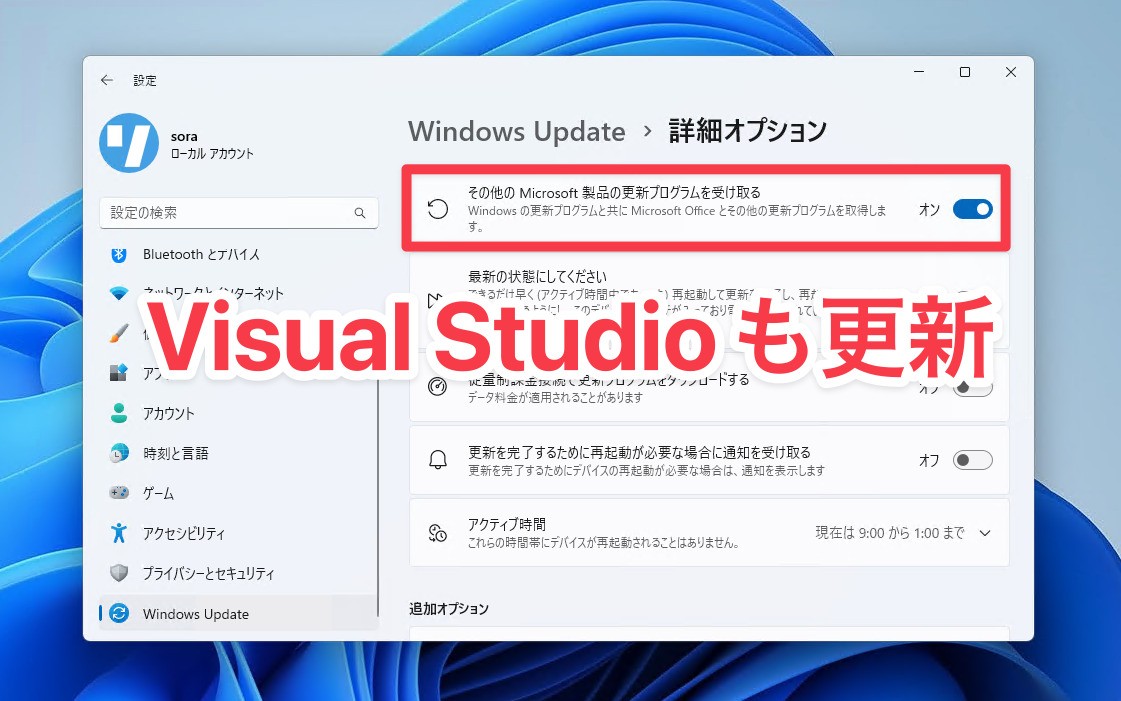Click the Windows Update sidebar icon
This screenshot has width=1121, height=701.
coord(118,613)
